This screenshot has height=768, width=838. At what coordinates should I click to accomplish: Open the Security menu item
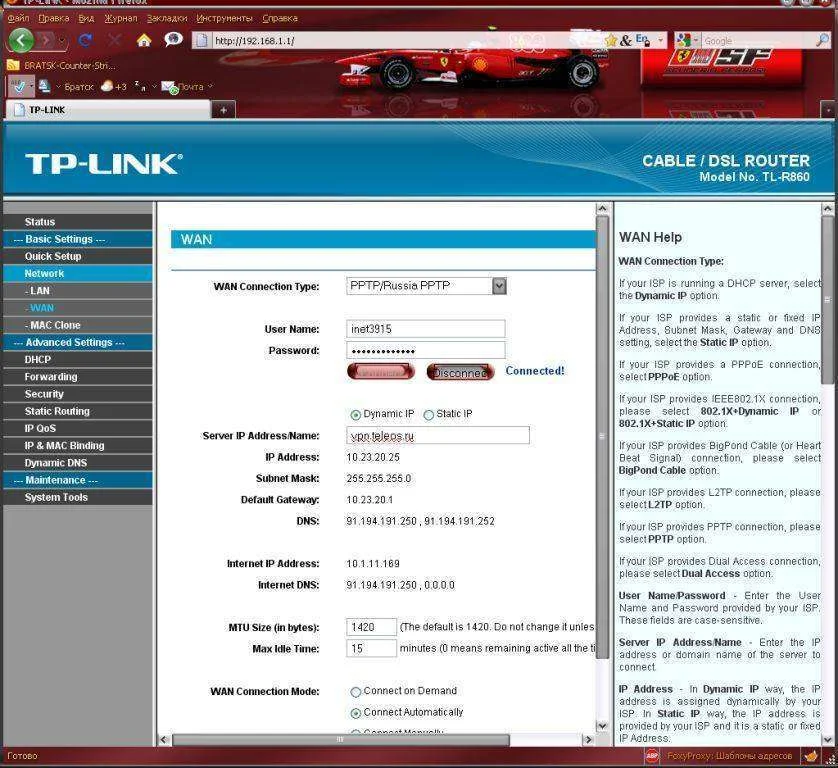77,393
